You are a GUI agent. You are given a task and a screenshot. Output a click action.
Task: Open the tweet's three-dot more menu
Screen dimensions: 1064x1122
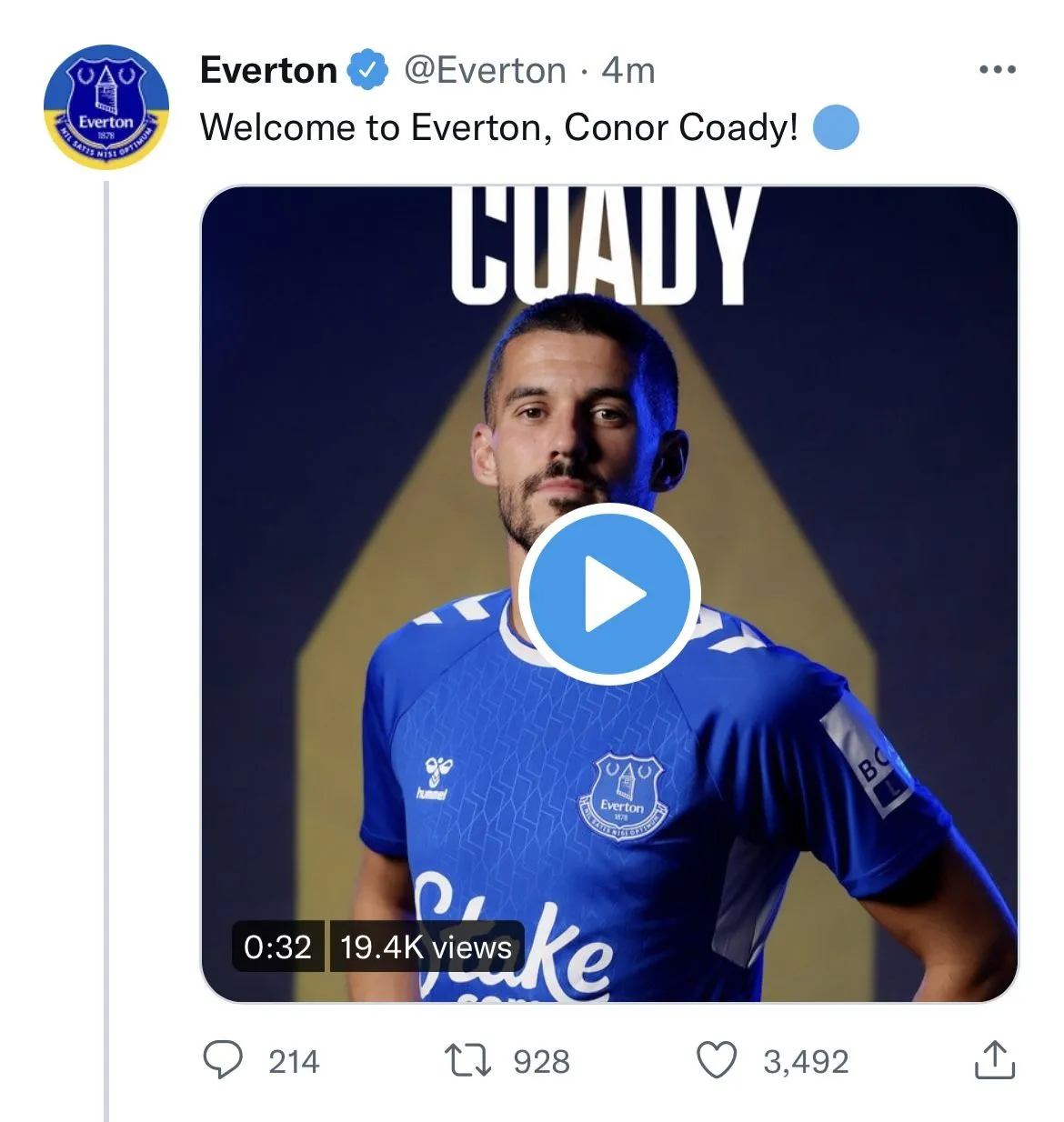(997, 70)
